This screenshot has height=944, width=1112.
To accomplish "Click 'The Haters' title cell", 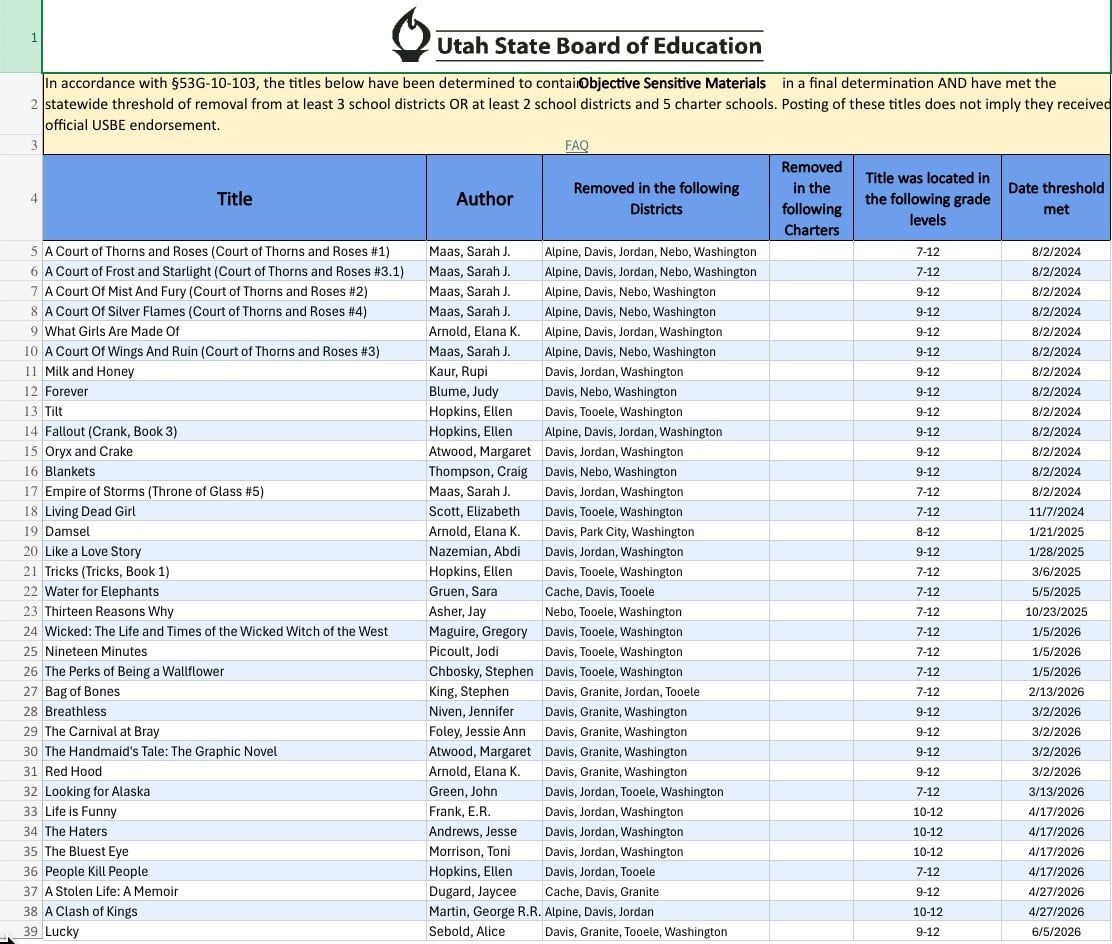I will tap(235, 831).
